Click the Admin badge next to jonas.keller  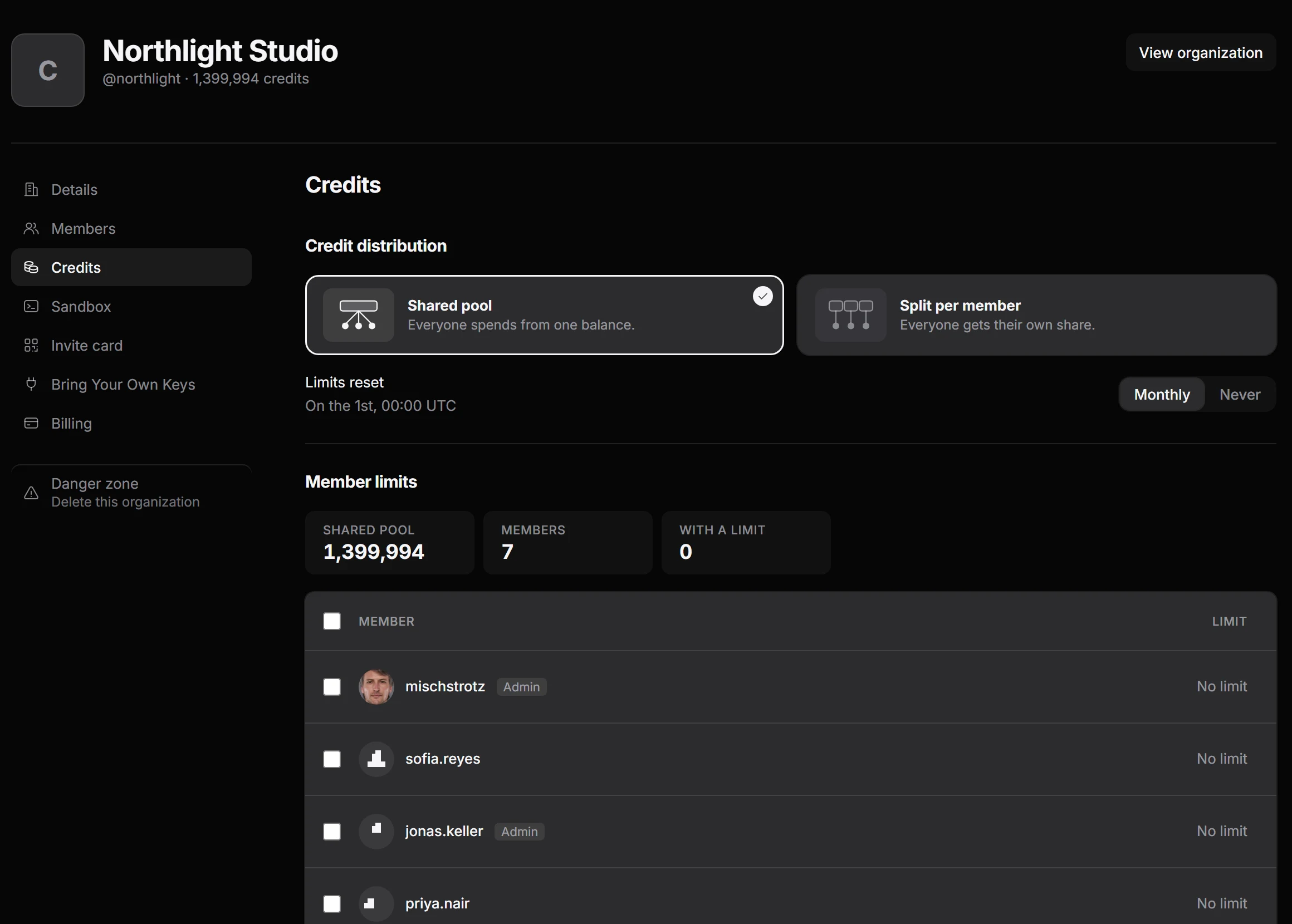(x=519, y=831)
